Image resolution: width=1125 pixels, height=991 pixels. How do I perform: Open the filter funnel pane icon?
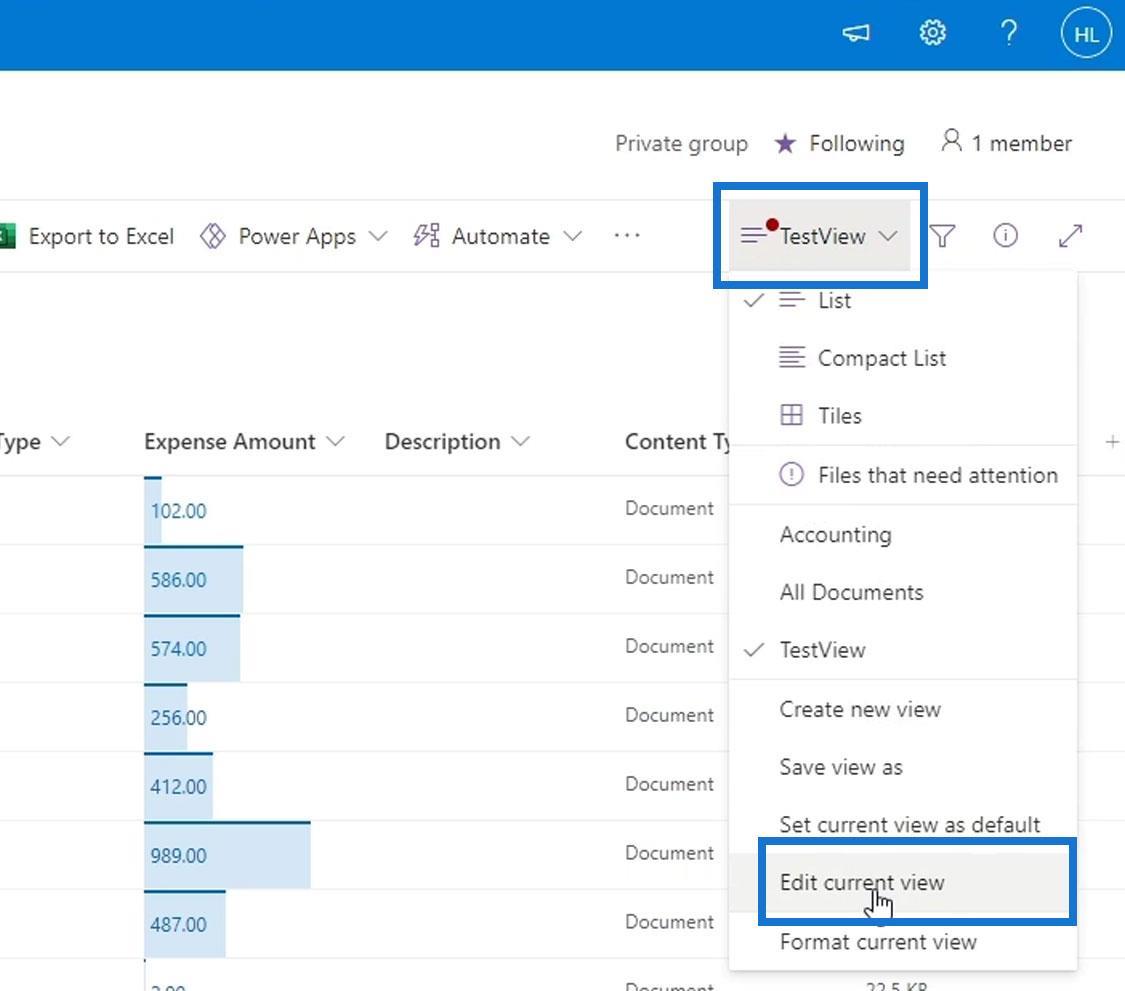pos(943,236)
